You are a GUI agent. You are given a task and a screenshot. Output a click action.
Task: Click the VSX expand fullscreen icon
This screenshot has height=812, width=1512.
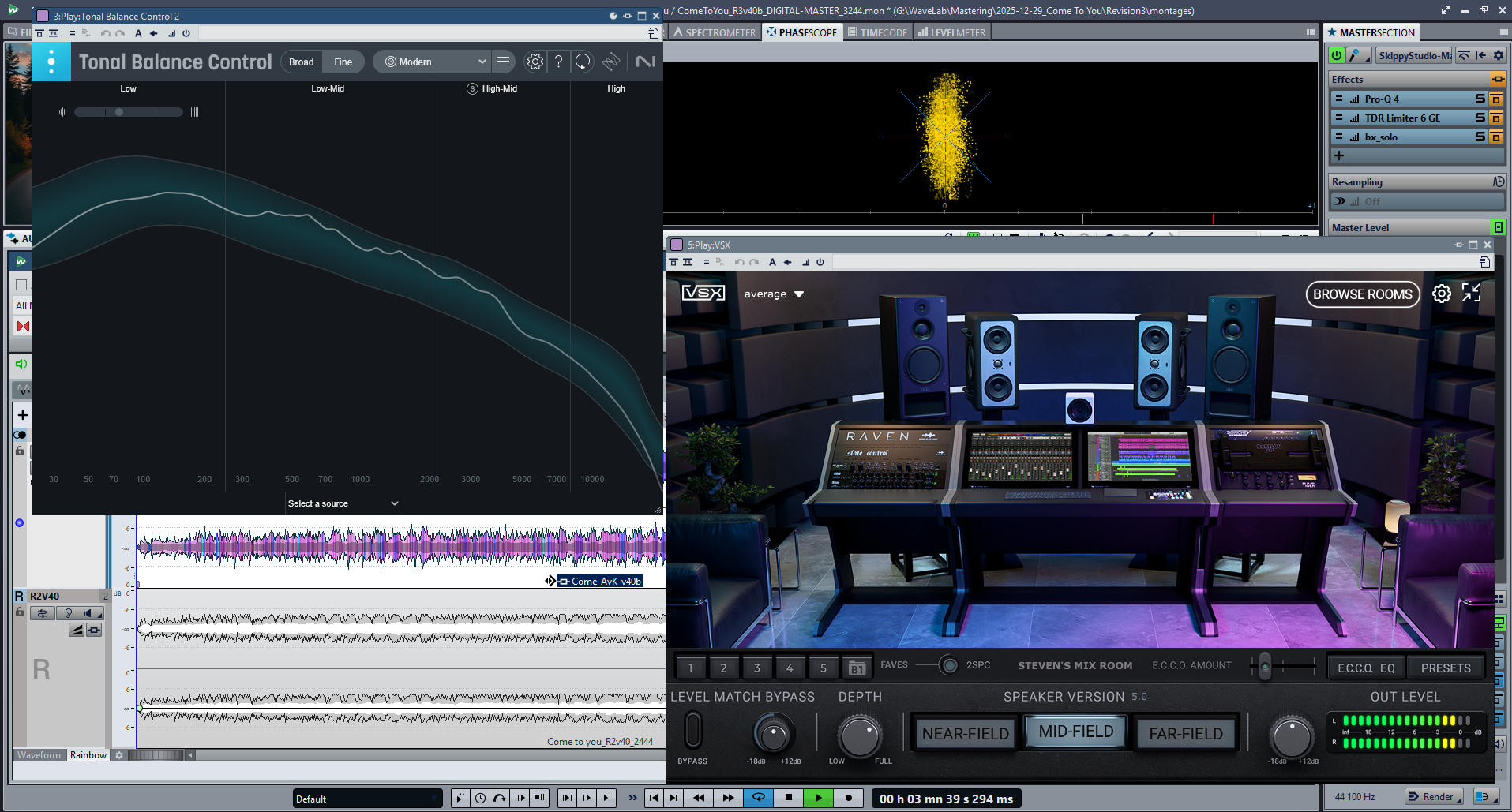click(1471, 293)
